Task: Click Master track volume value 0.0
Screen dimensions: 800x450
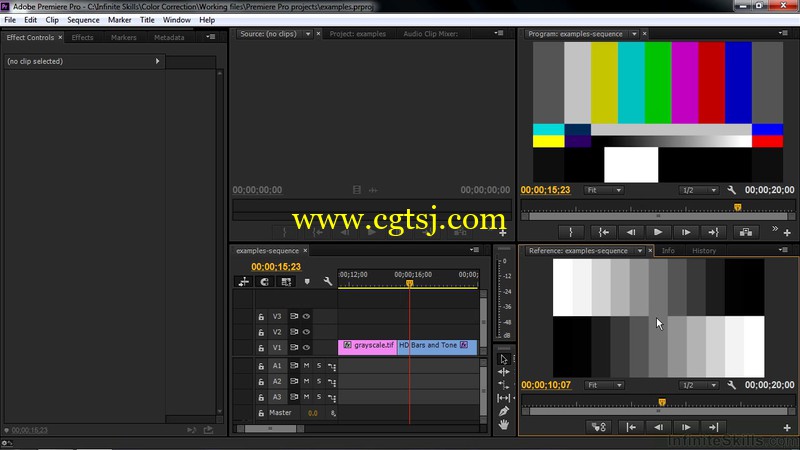Action: click(313, 413)
